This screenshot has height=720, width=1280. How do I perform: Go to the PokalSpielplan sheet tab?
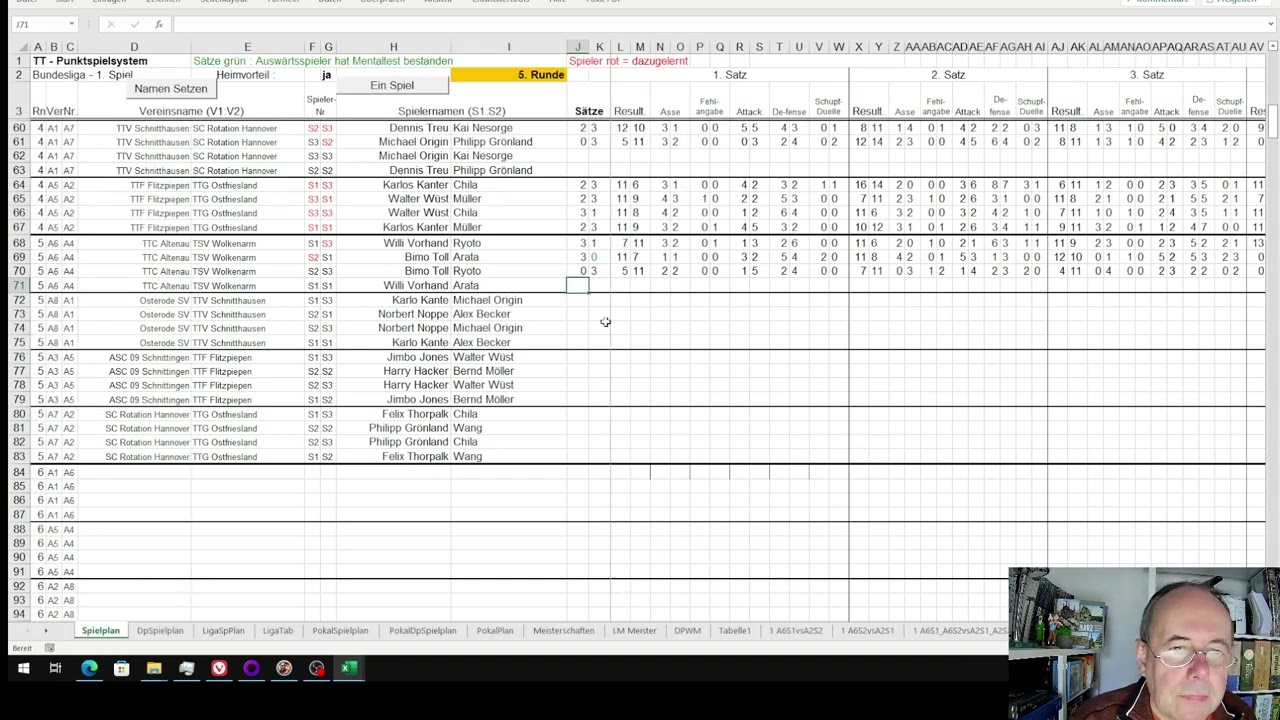(340, 631)
